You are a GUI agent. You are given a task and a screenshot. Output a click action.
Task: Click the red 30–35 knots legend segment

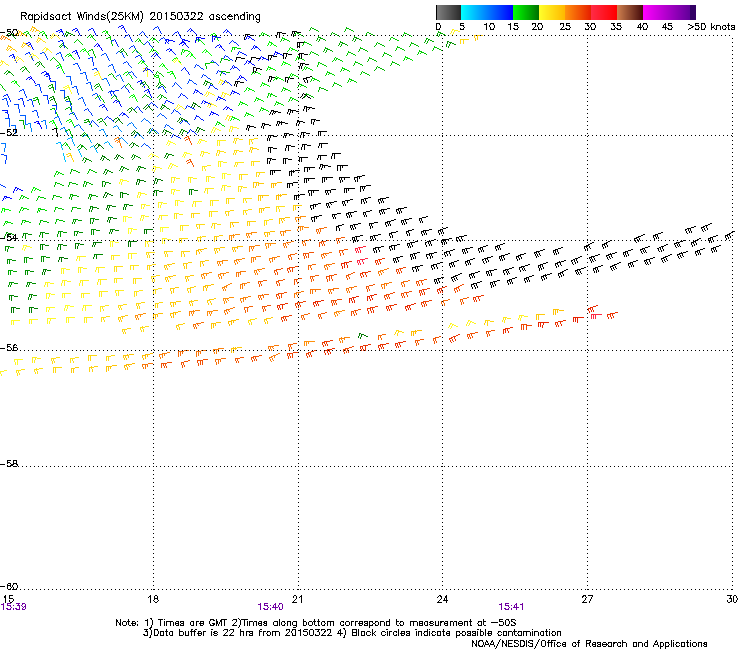click(x=604, y=12)
